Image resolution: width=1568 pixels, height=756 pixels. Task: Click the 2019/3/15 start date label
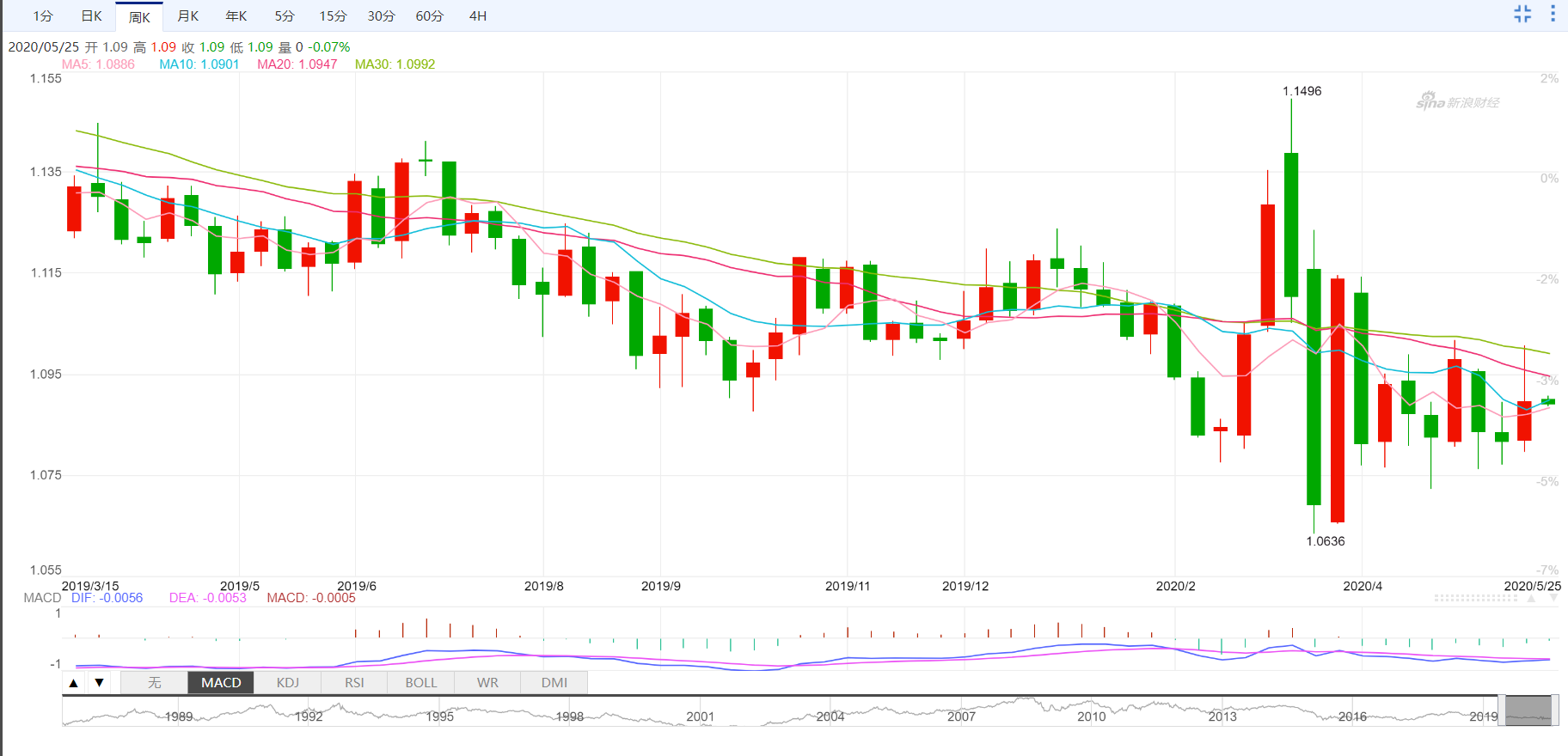pos(90,586)
